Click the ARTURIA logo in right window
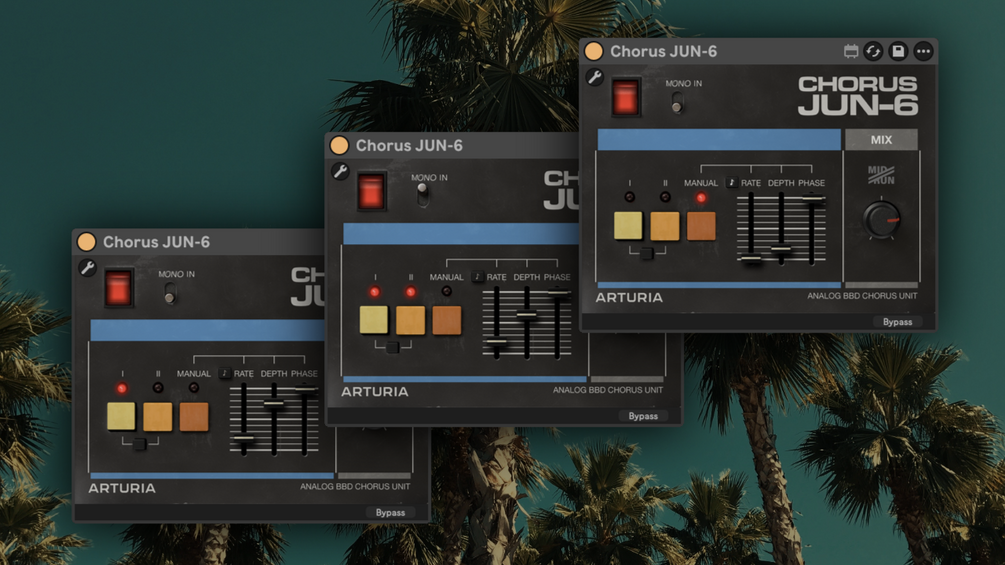This screenshot has width=1005, height=565. tap(629, 297)
